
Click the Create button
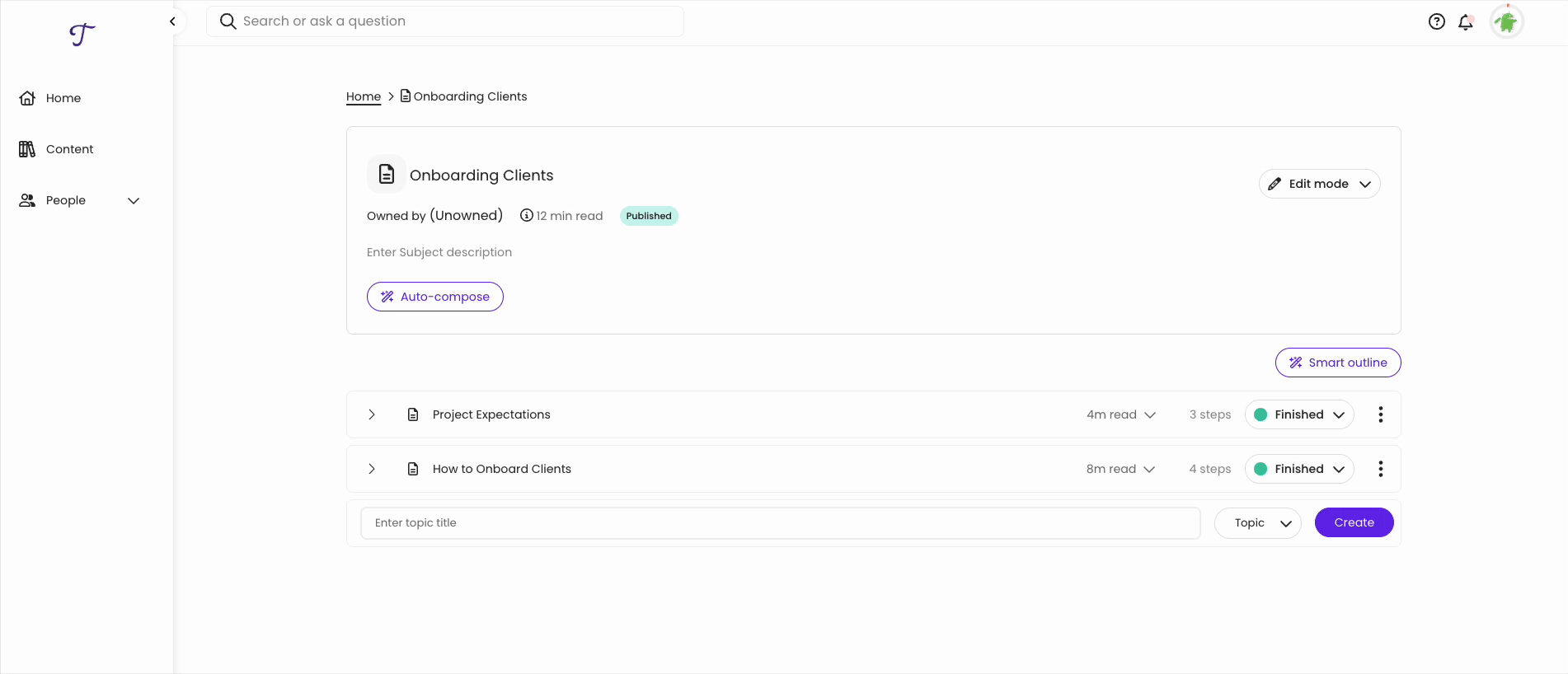1354,522
